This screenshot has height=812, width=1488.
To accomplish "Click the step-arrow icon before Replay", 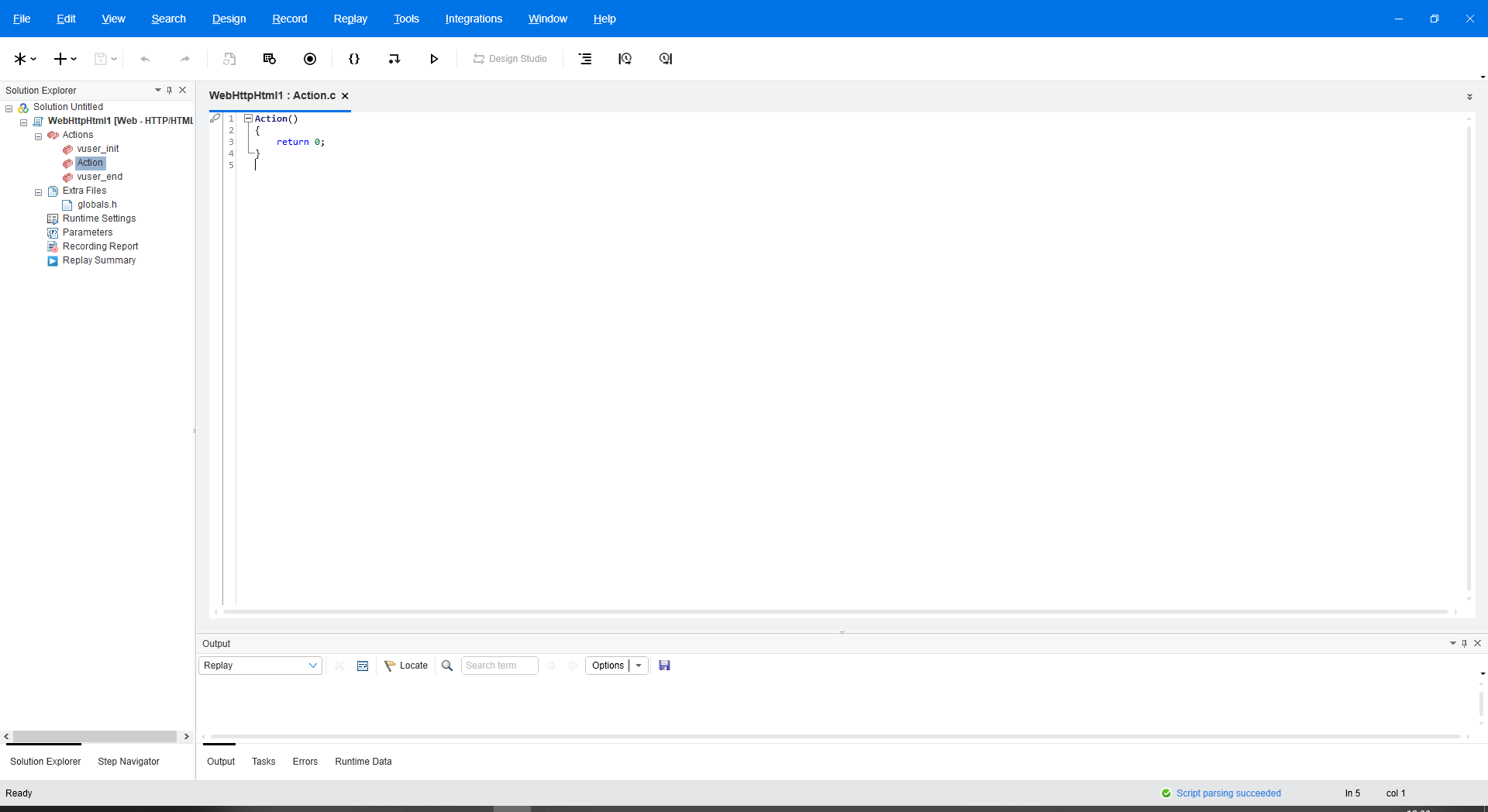I will (x=394, y=59).
